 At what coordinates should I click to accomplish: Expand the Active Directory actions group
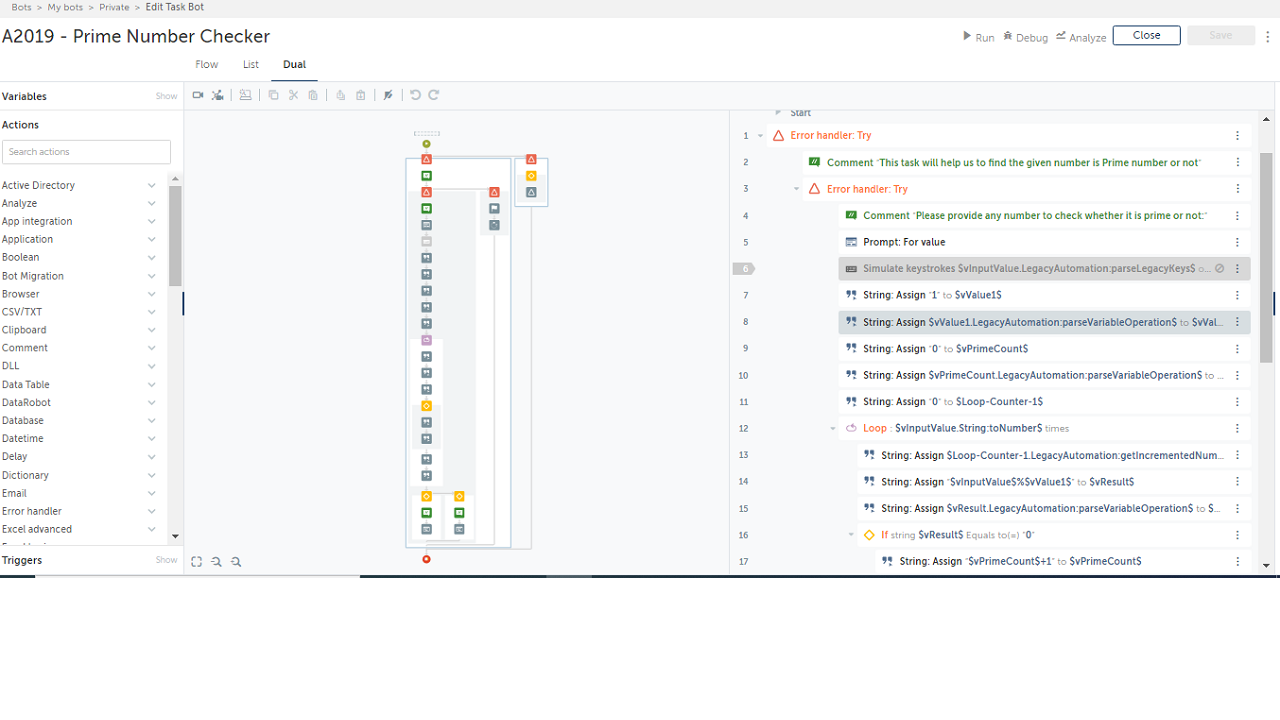(x=152, y=186)
